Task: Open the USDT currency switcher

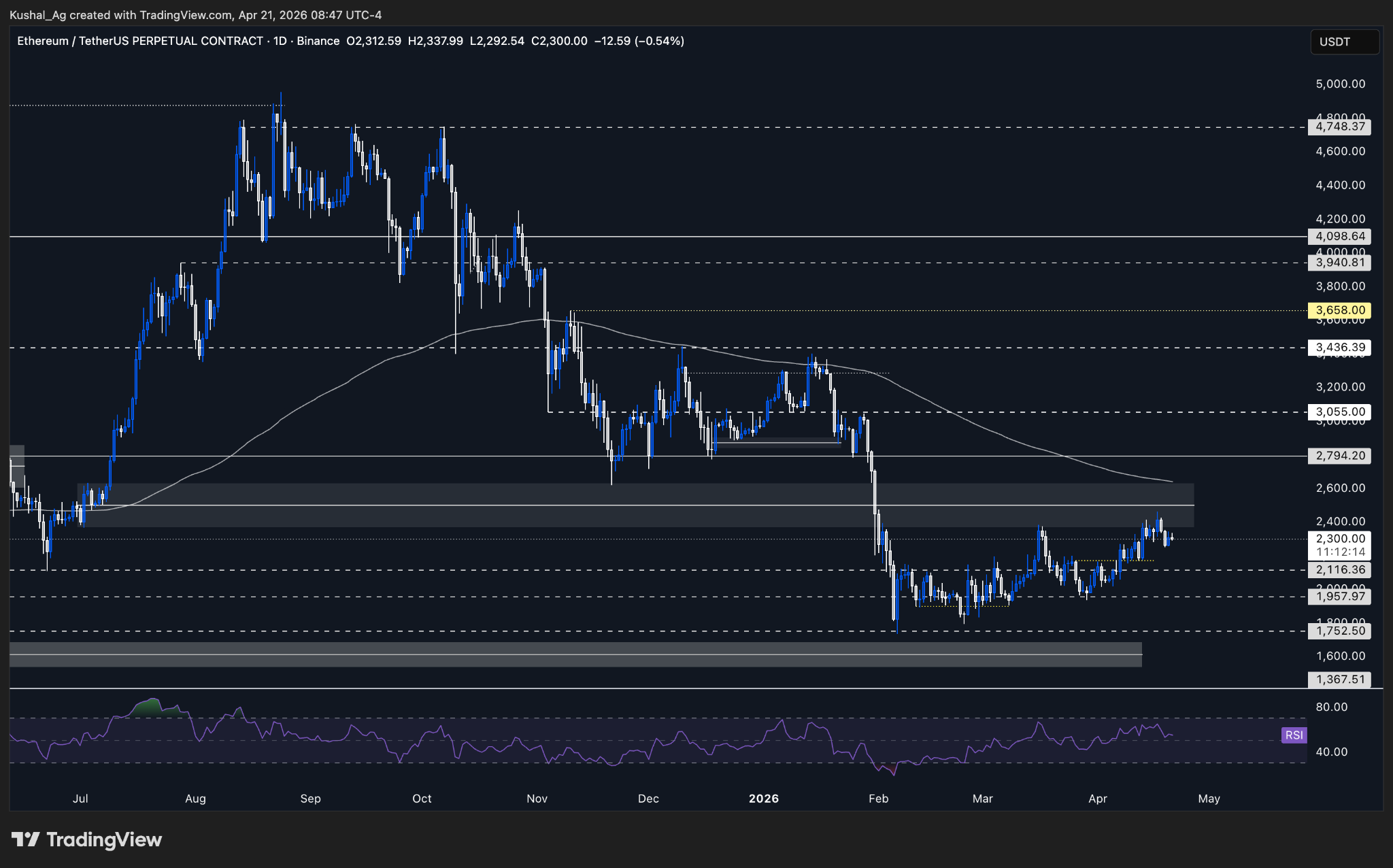Action: [x=1343, y=41]
